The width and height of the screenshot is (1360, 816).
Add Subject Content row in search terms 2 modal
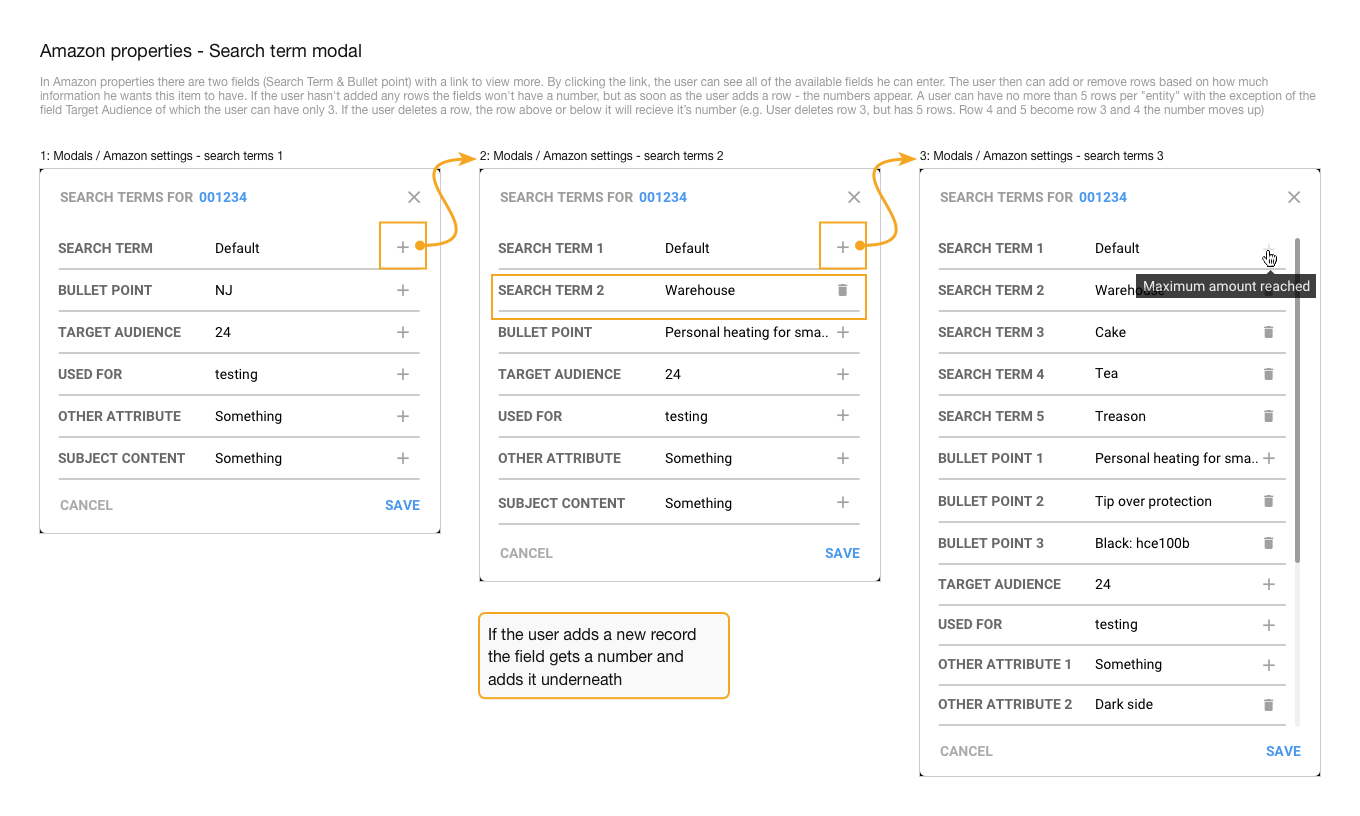[843, 503]
